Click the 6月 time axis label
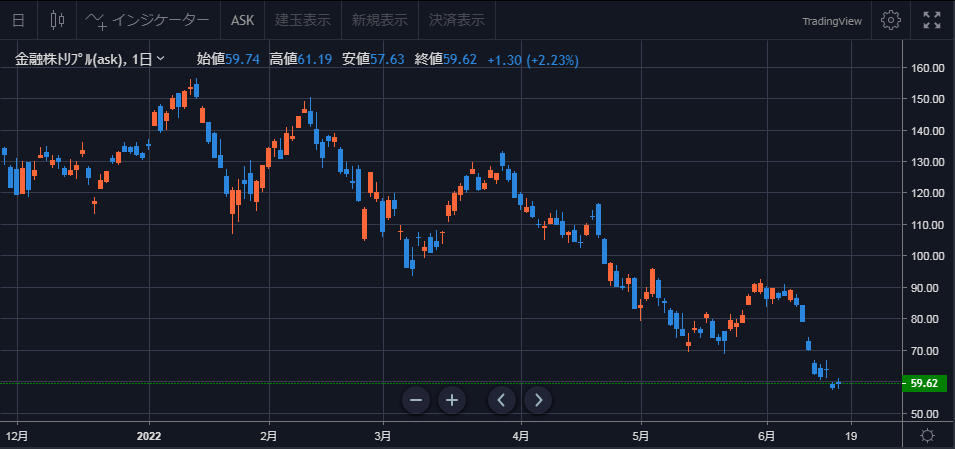The height and width of the screenshot is (449, 955). click(767, 436)
